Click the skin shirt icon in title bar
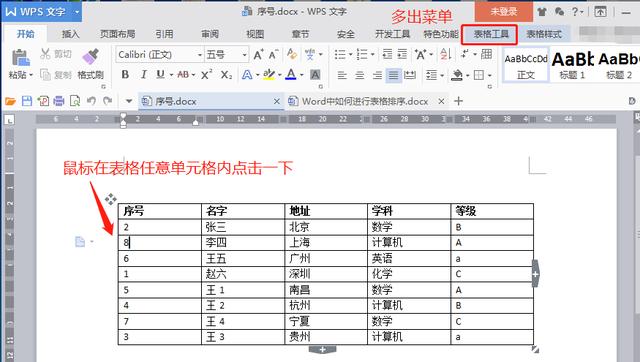 (x=542, y=12)
